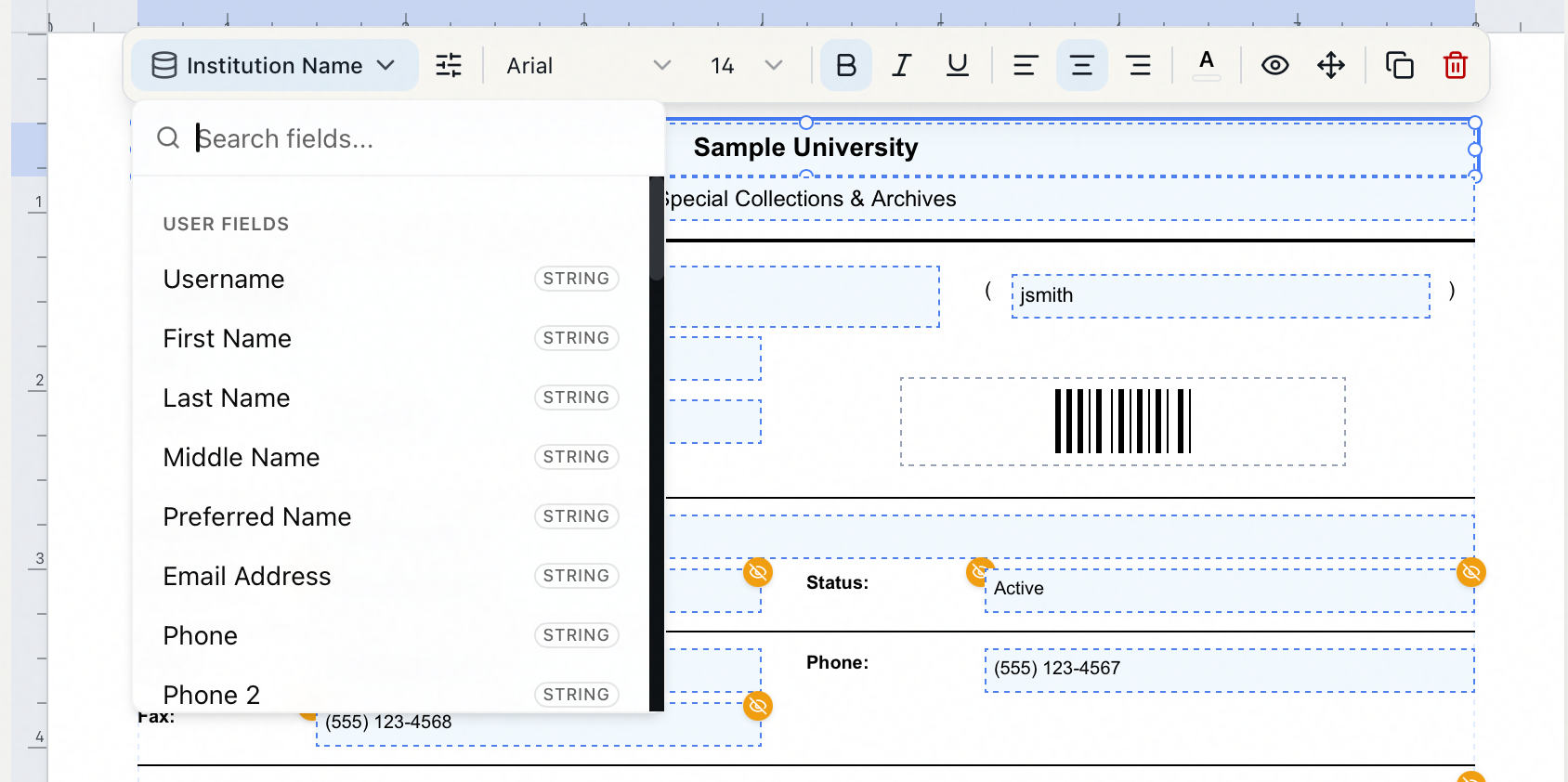Click the top-right resize handle of Sample University

[1475, 123]
